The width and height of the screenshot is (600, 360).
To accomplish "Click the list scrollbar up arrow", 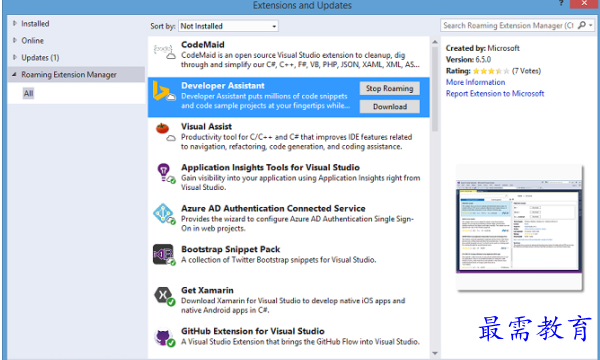I will tap(435, 42).
